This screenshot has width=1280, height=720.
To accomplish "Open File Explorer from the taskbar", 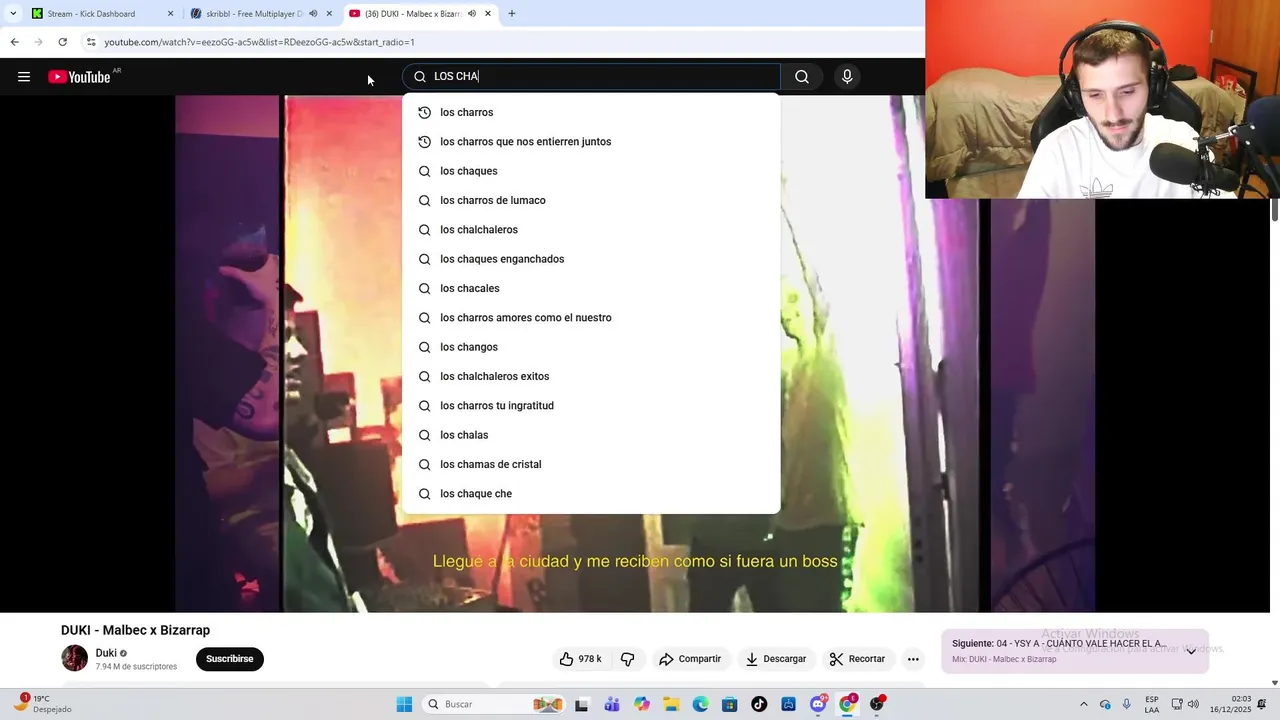I will [671, 704].
